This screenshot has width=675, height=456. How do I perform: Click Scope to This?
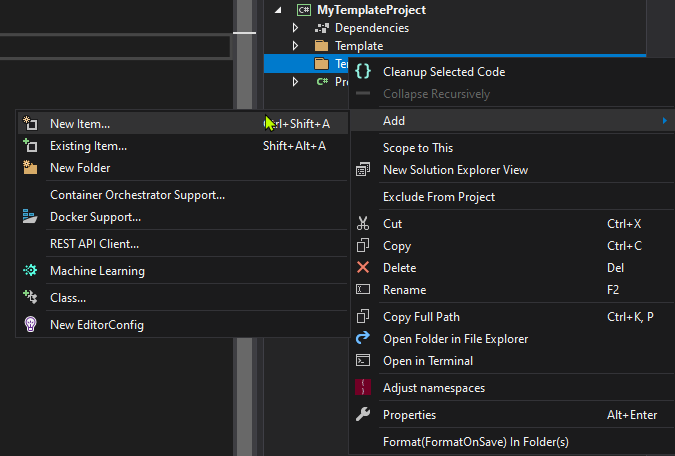512,148
